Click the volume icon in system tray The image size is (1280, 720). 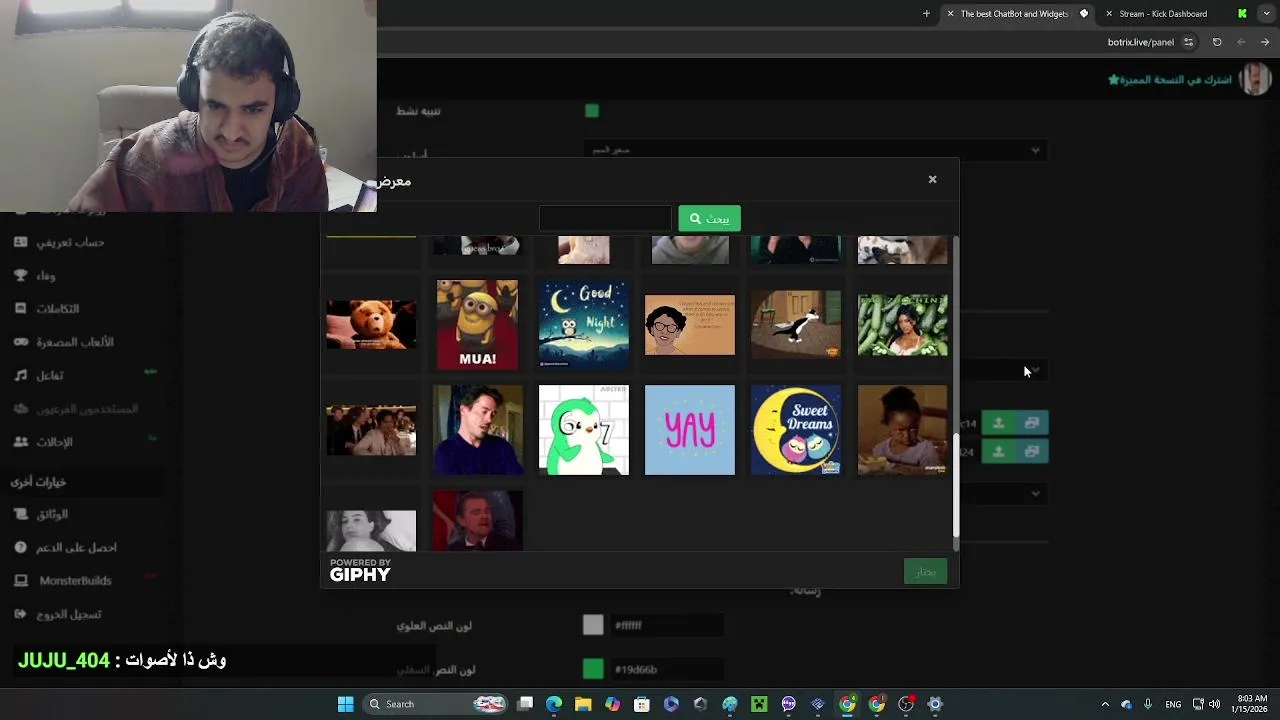[x=1214, y=704]
